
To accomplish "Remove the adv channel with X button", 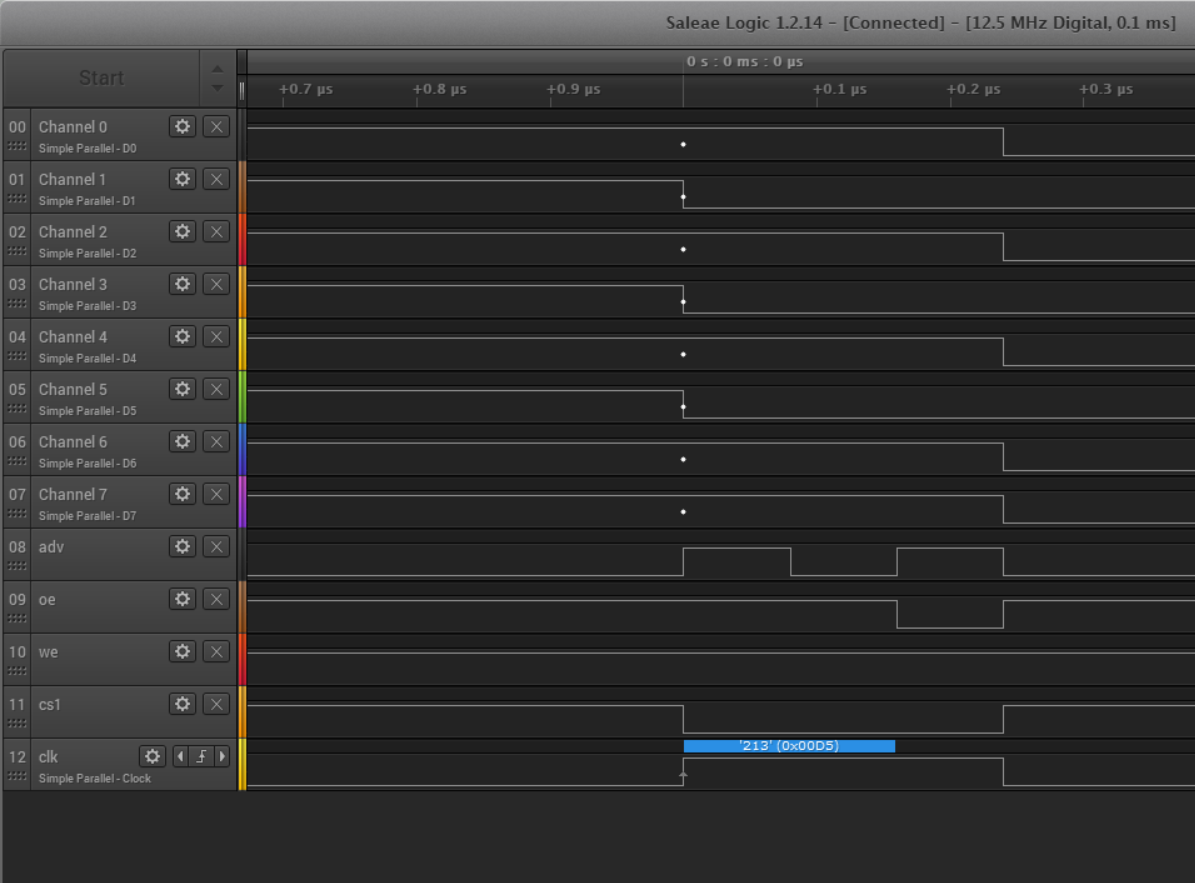I will (x=216, y=547).
